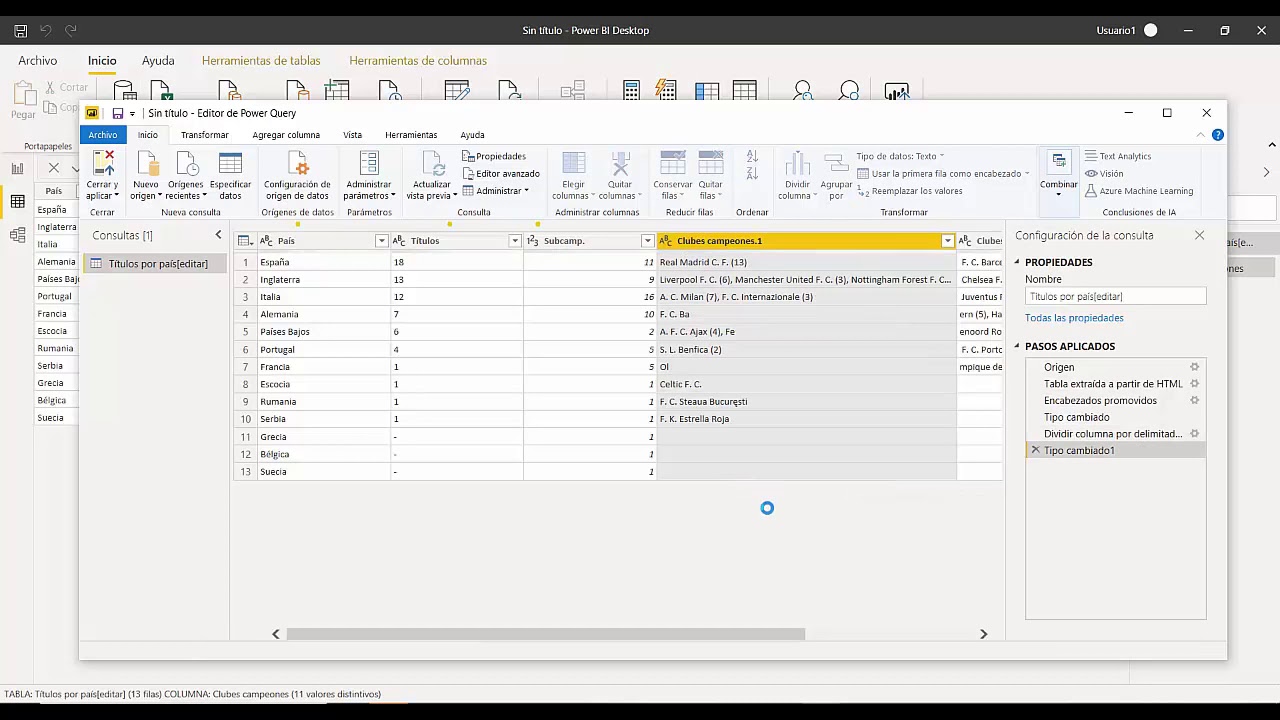The width and height of the screenshot is (1280, 720).
Task: Open País column filter dropdown
Action: click(381, 241)
